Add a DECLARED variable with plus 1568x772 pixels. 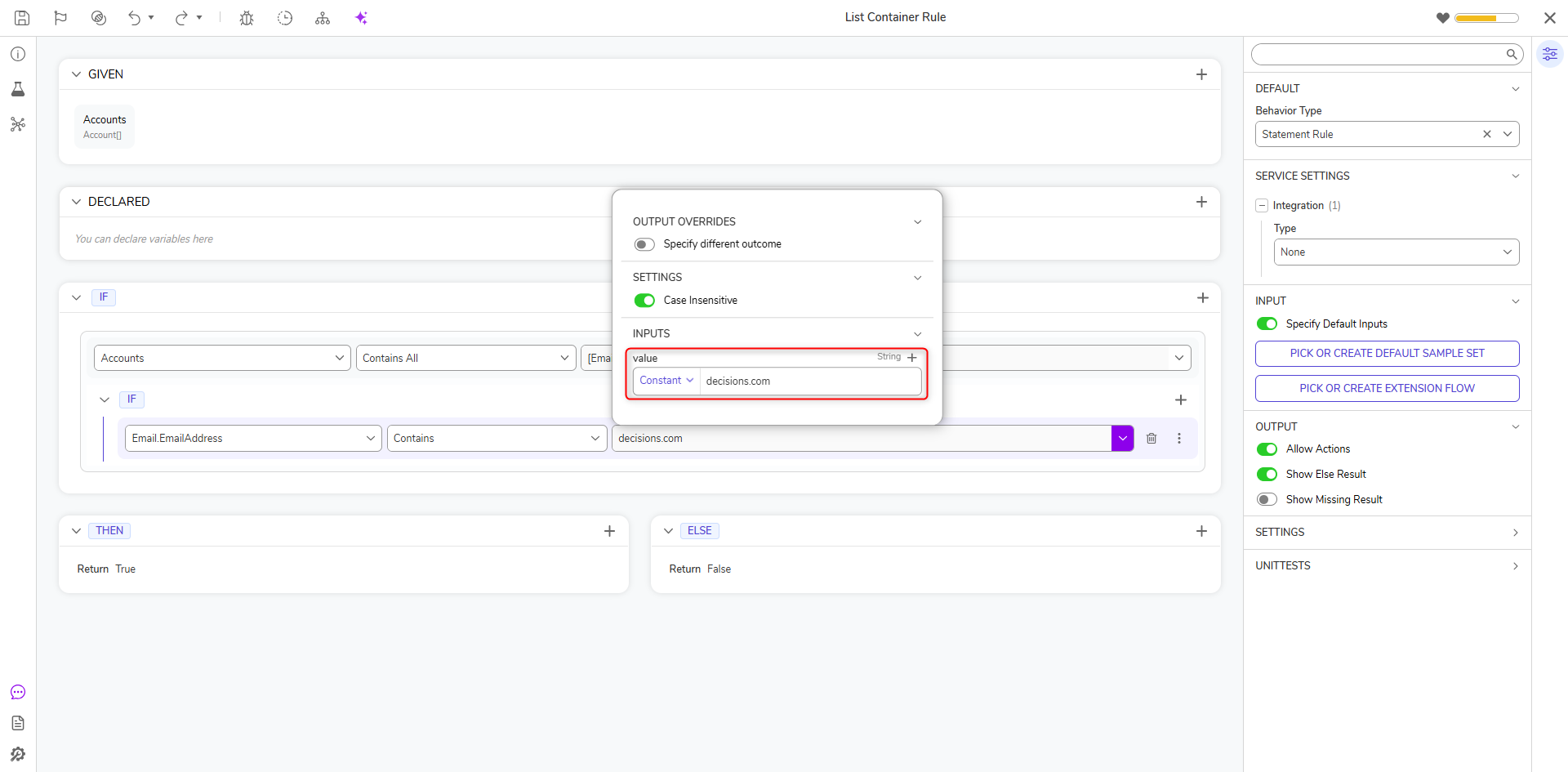coord(1201,202)
